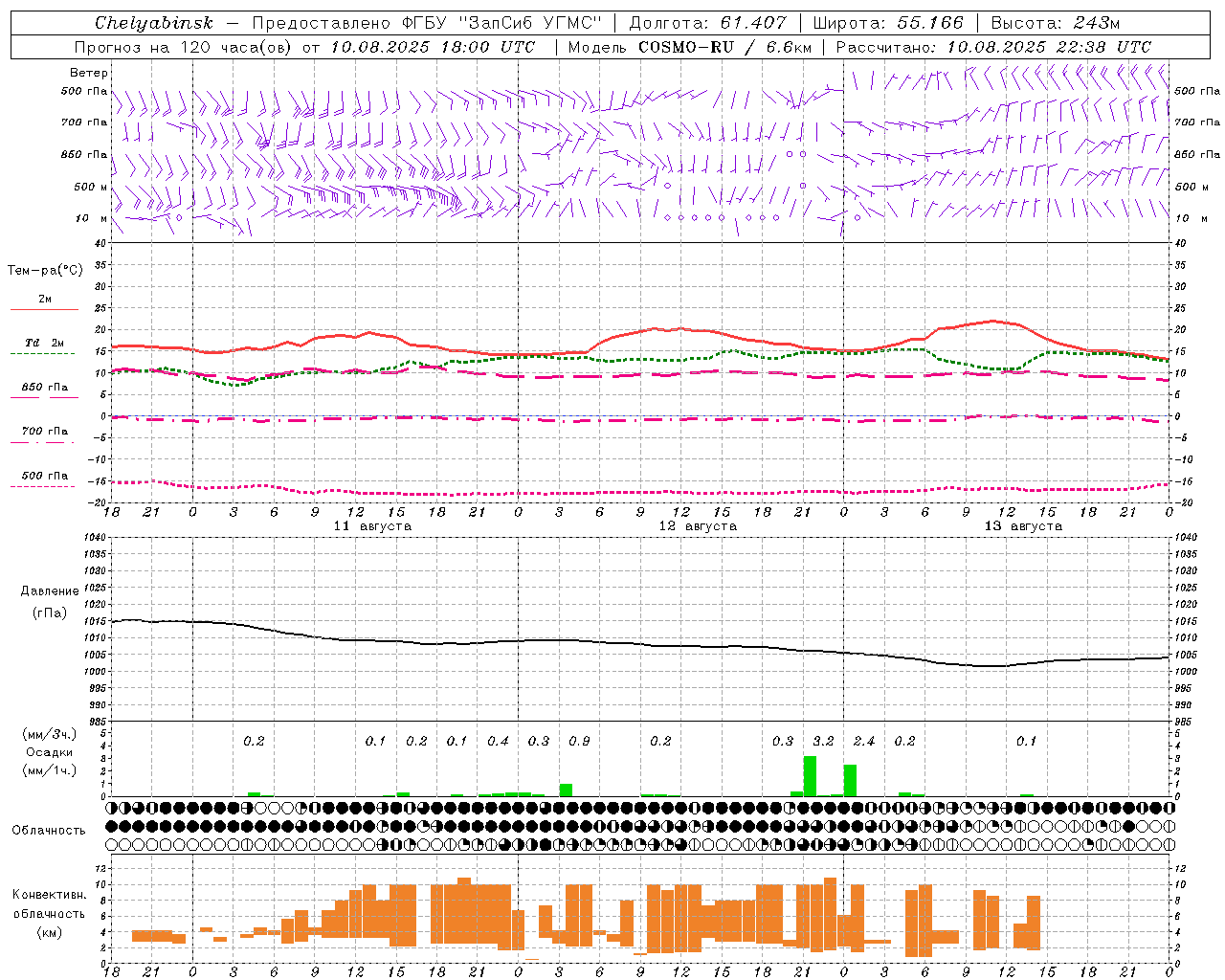Image resolution: width=1225 pixels, height=980 pixels.
Task: Click the '(км)' convective cloud unit label
Action: [x=49, y=932]
